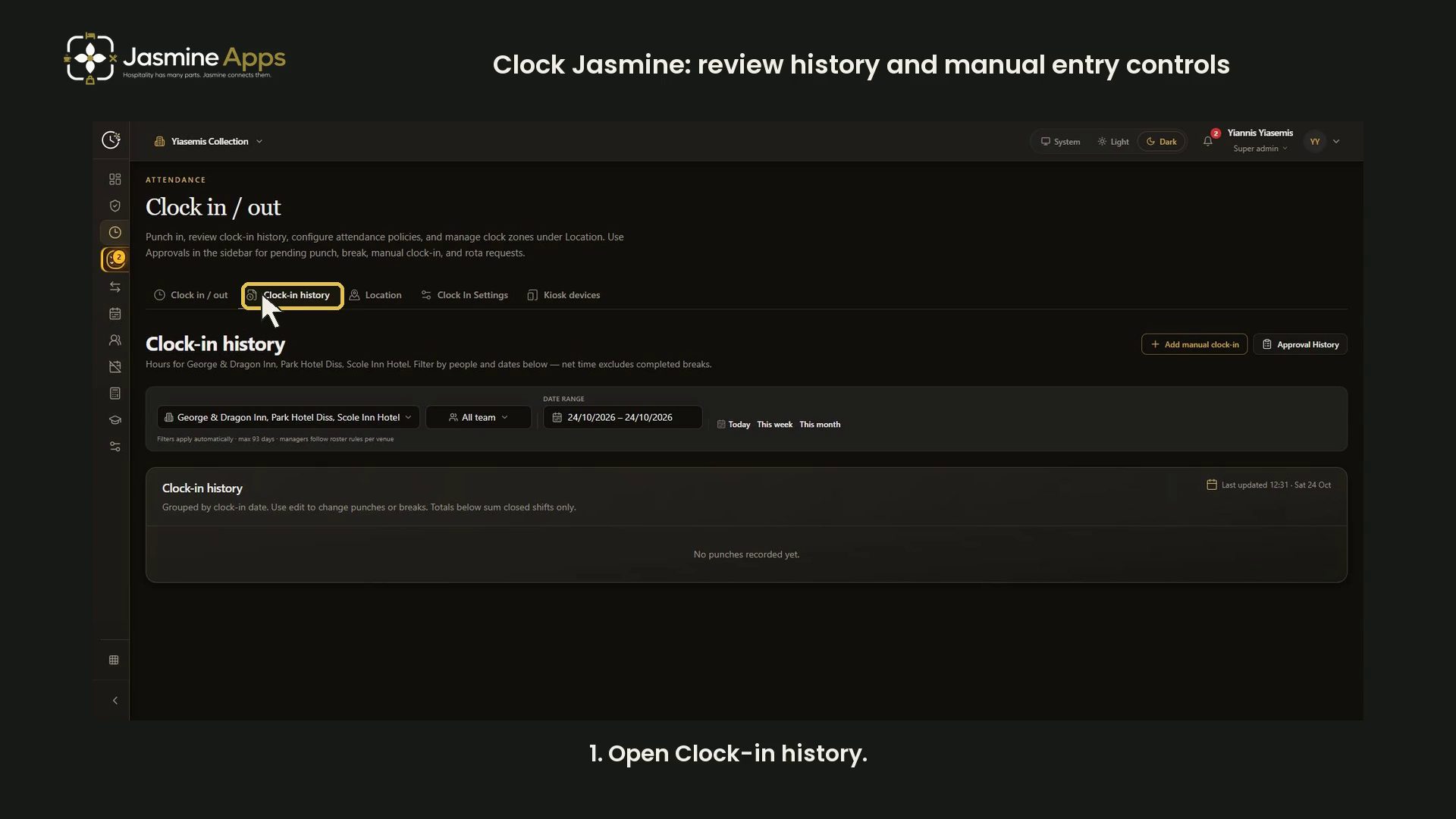Screen dimensions: 1456x819
Task: Filter by This month
Action: (820, 425)
